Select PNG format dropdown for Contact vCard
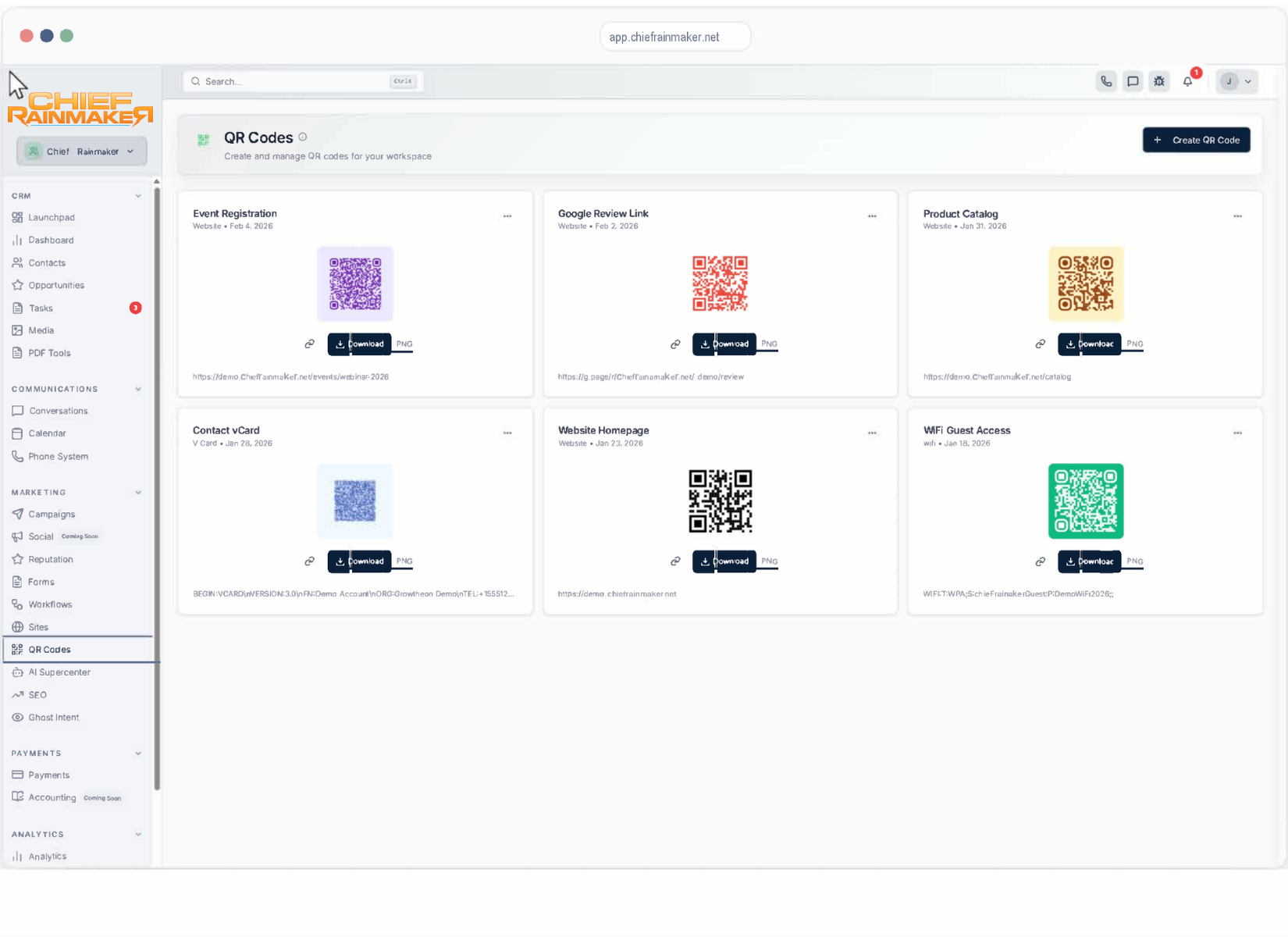 pyautogui.click(x=404, y=561)
